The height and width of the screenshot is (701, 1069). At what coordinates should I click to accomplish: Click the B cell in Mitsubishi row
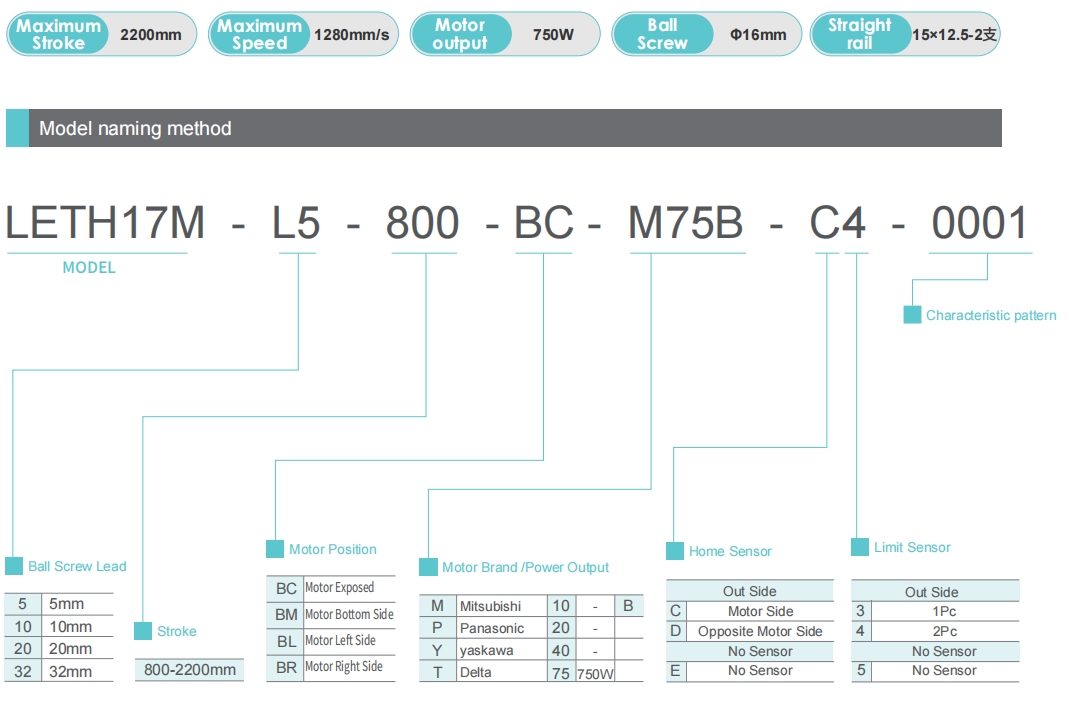point(628,606)
